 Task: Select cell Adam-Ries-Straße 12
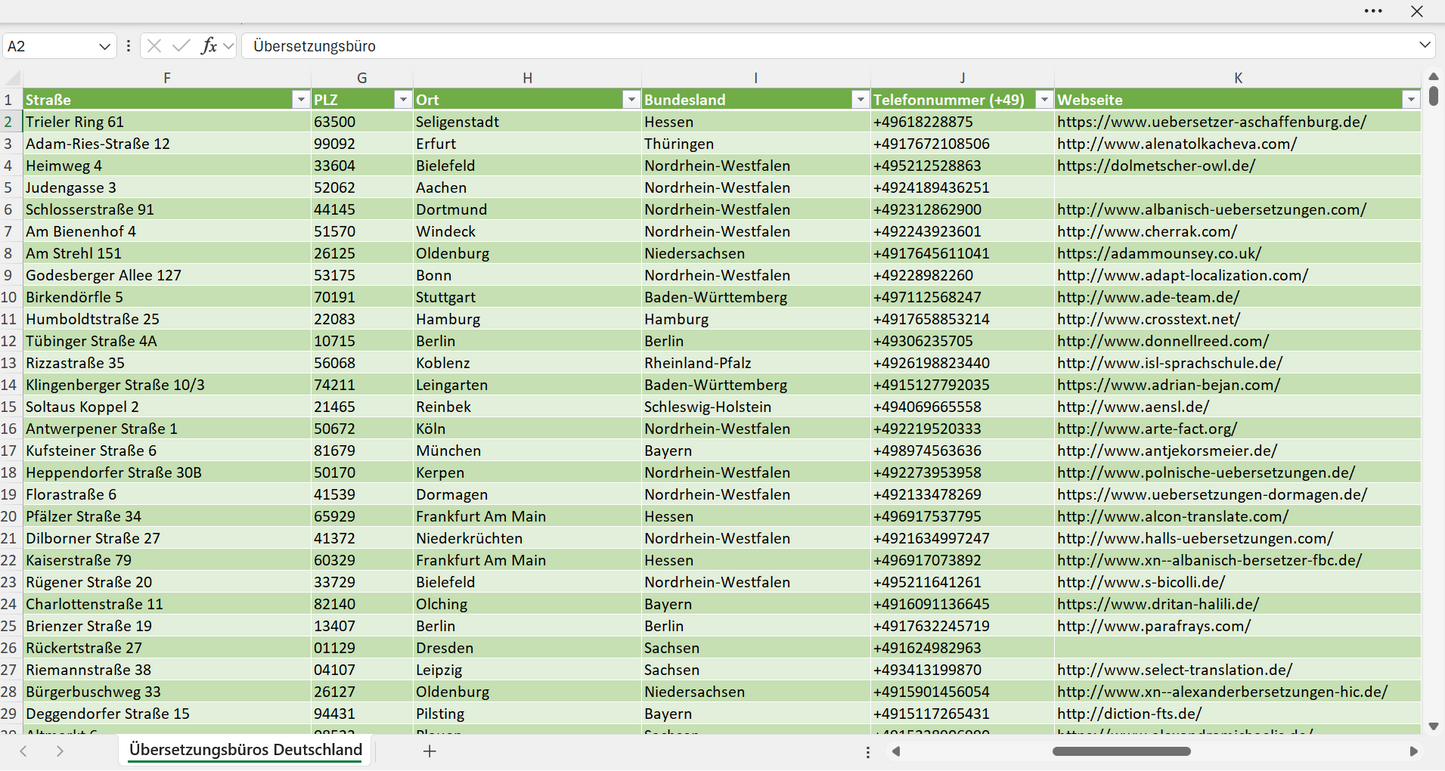(x=167, y=144)
